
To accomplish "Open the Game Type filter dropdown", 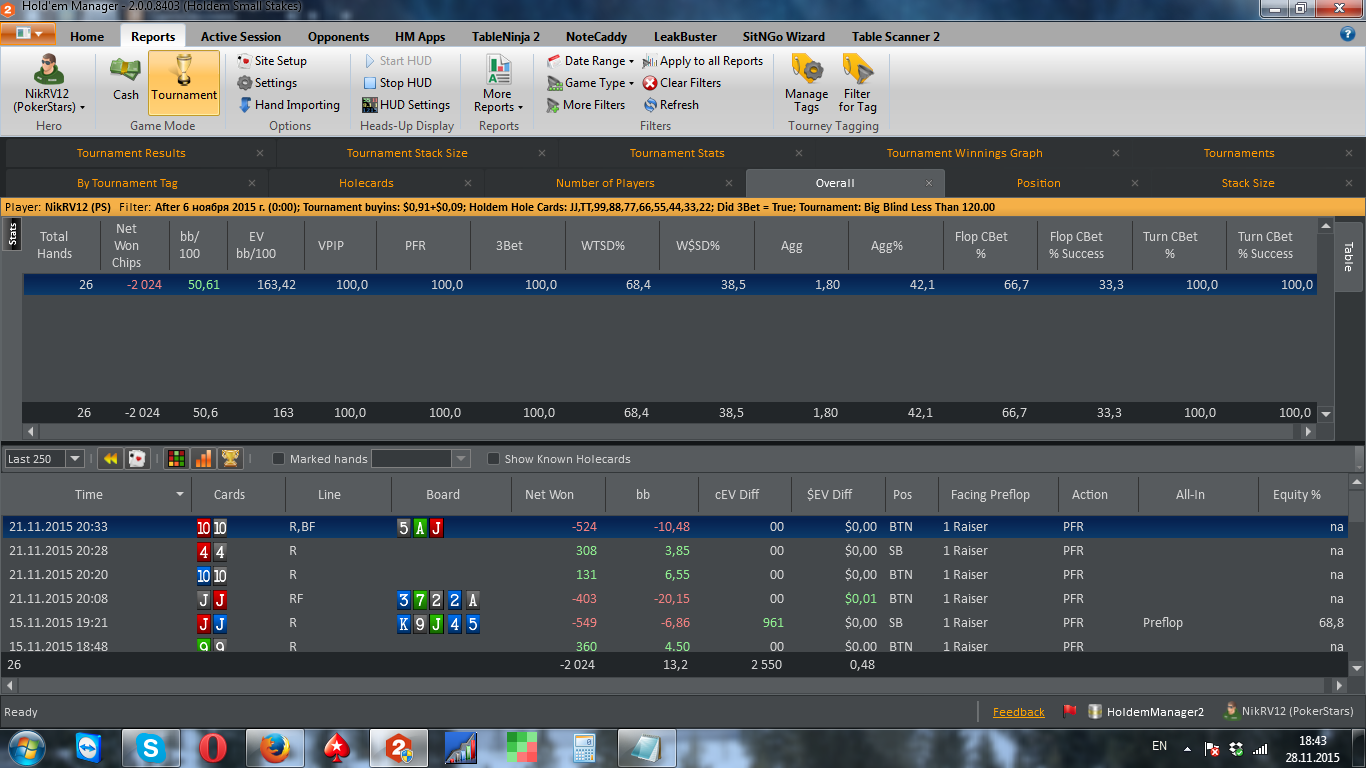I will tap(590, 83).
